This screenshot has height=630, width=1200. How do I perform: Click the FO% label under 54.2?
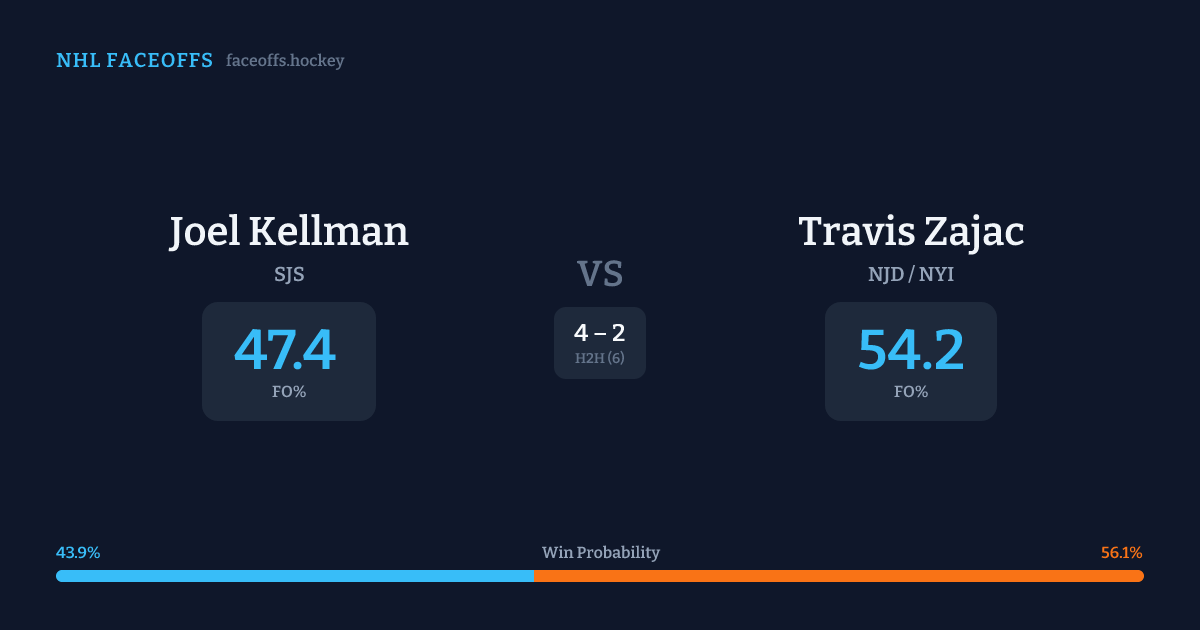click(x=911, y=392)
